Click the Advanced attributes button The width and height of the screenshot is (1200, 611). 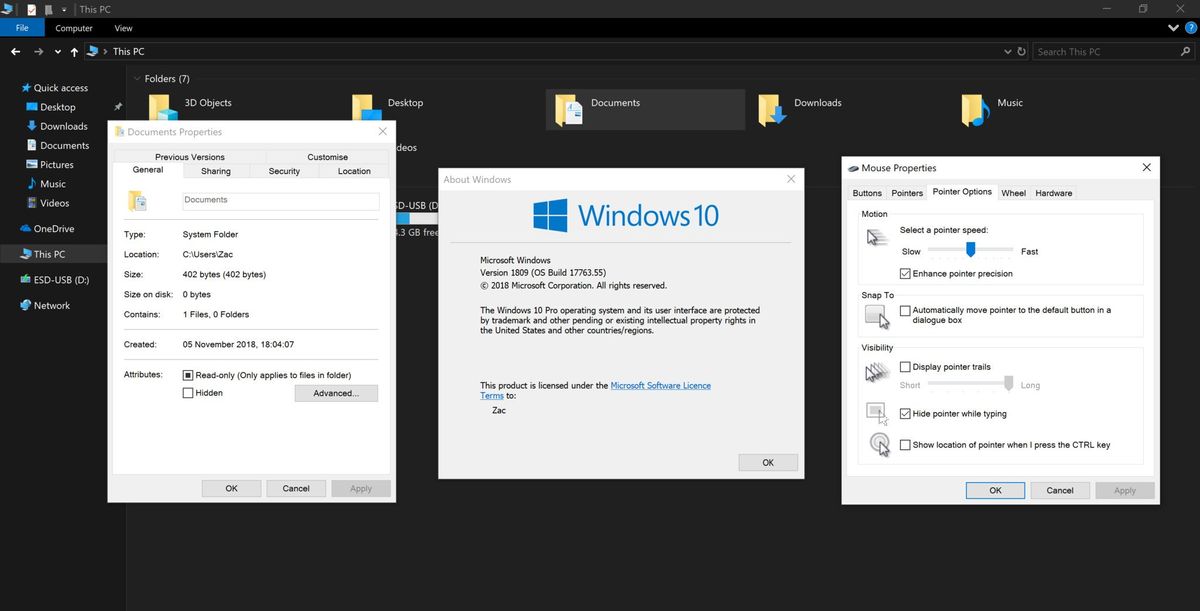336,392
